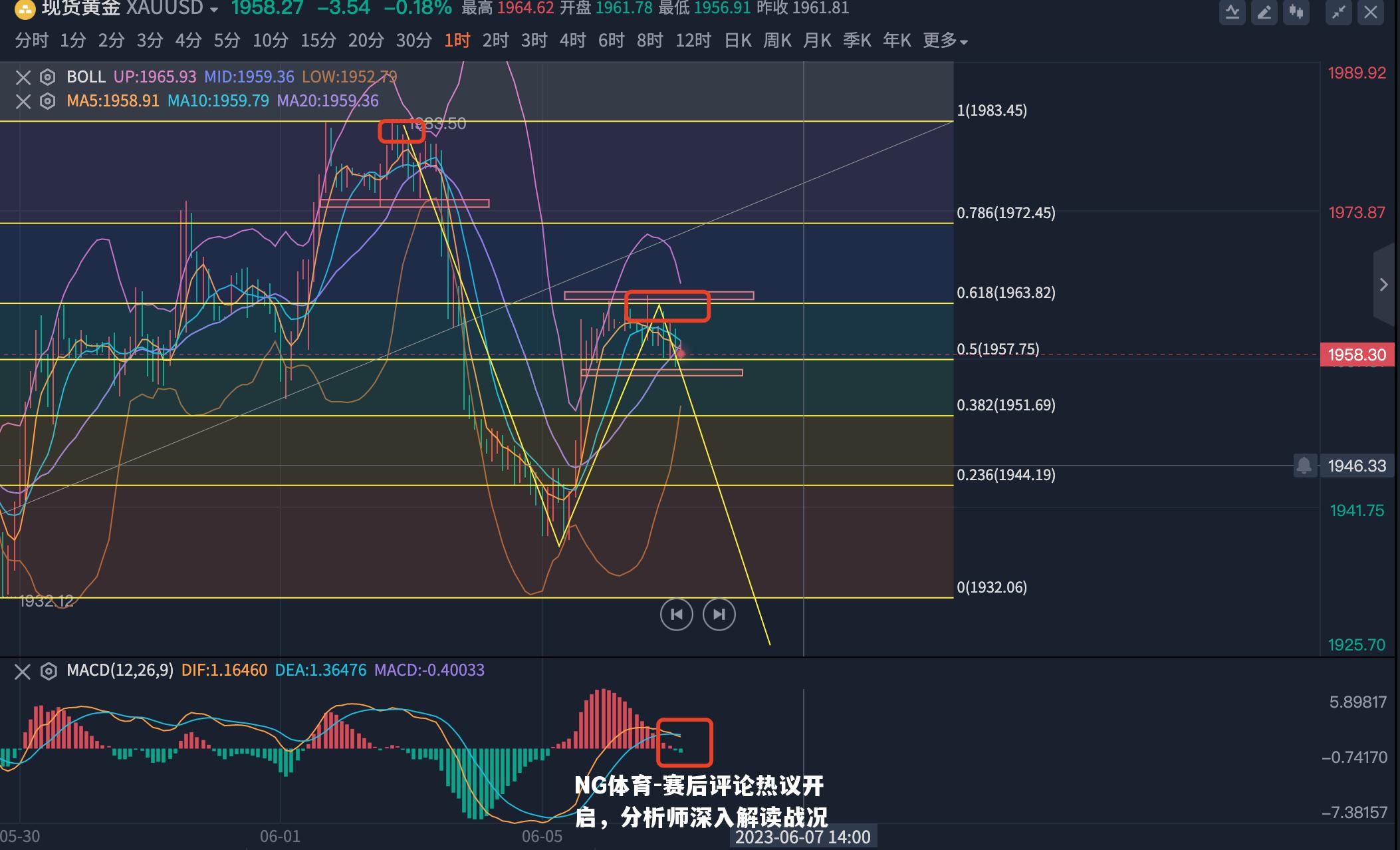This screenshot has height=850, width=1400.
Task: Select the 3时 timeframe
Action: pyautogui.click(x=534, y=41)
